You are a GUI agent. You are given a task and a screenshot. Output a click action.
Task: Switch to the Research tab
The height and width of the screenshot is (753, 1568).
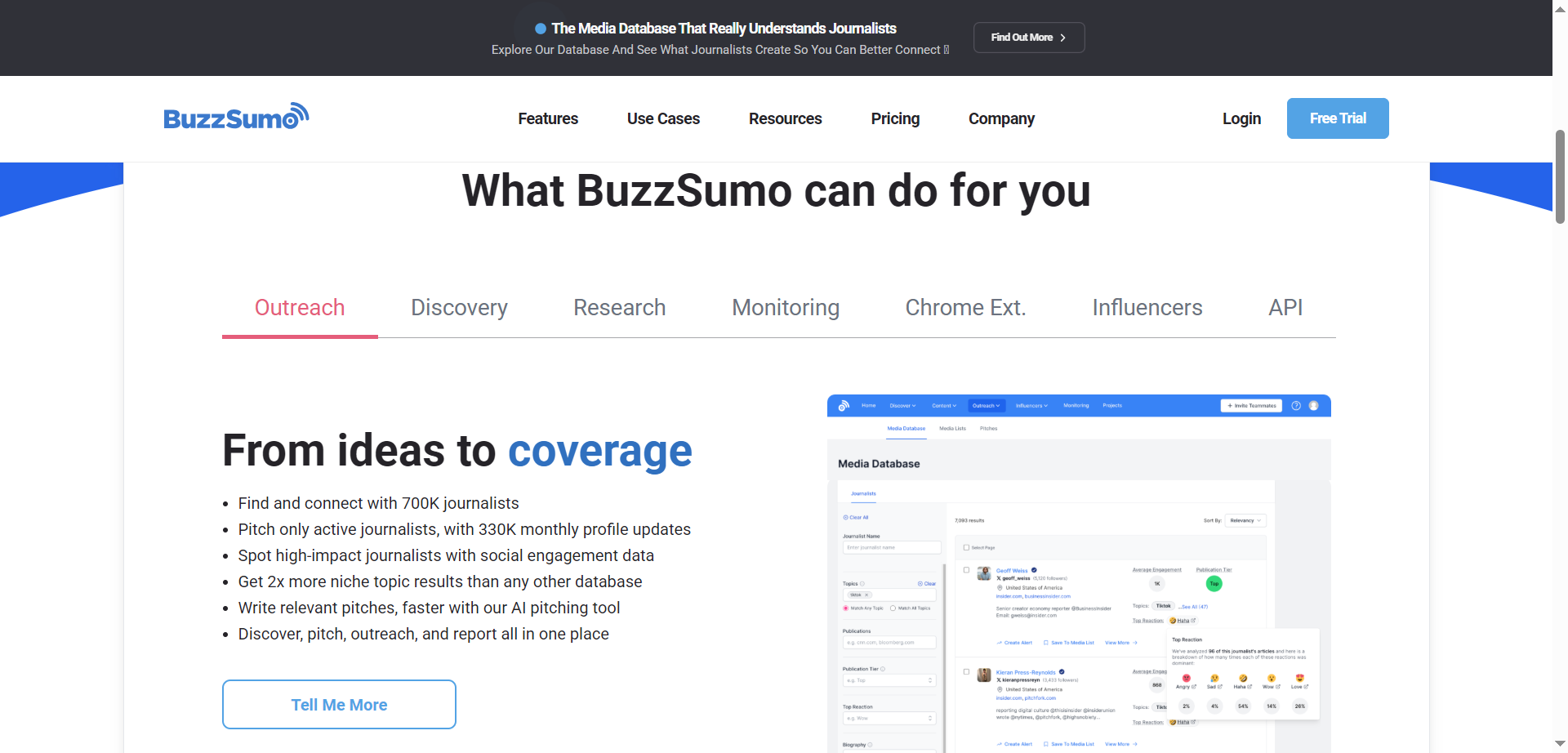point(619,308)
